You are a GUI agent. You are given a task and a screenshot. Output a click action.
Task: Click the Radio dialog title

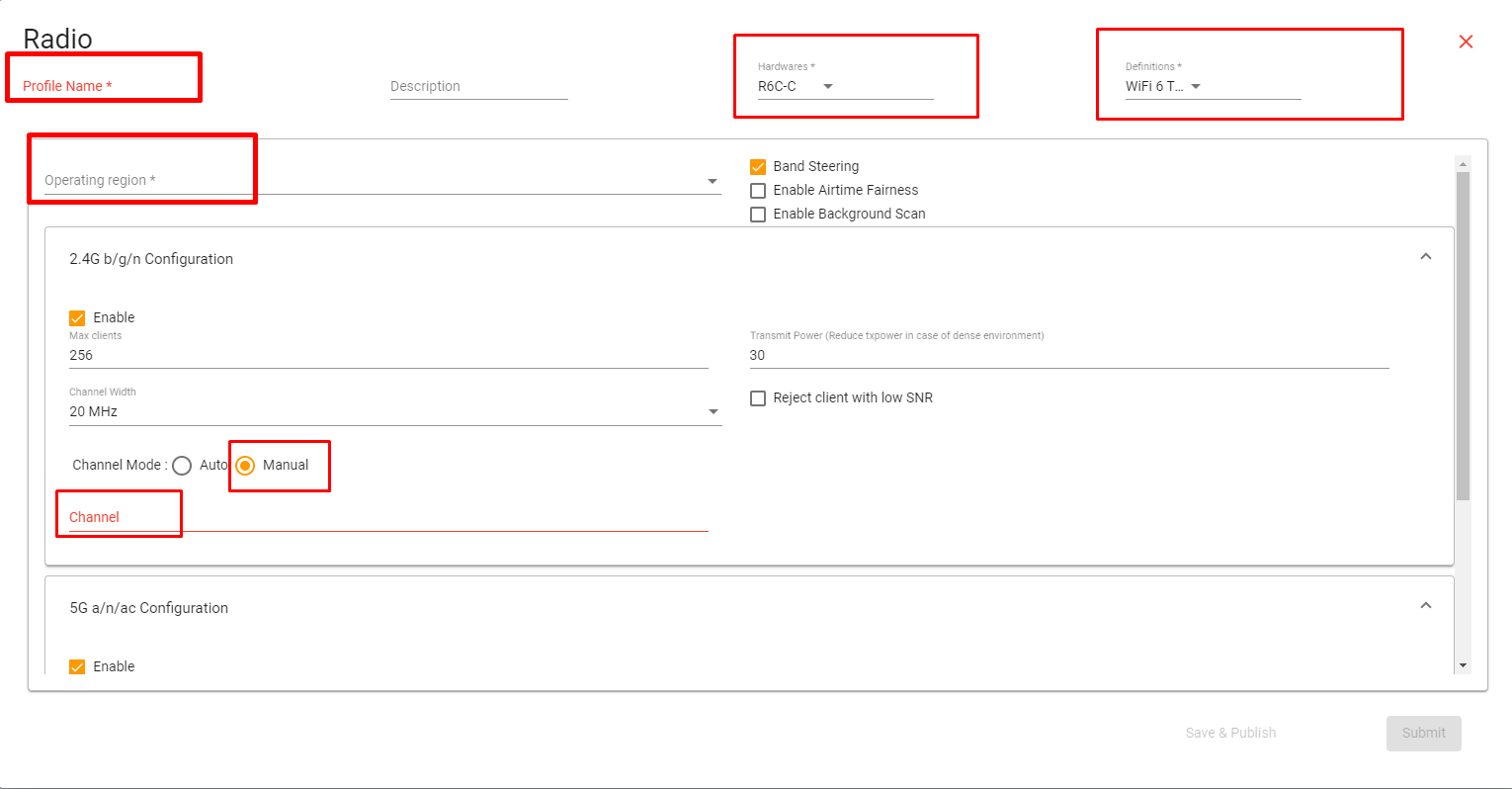pyautogui.click(x=57, y=39)
